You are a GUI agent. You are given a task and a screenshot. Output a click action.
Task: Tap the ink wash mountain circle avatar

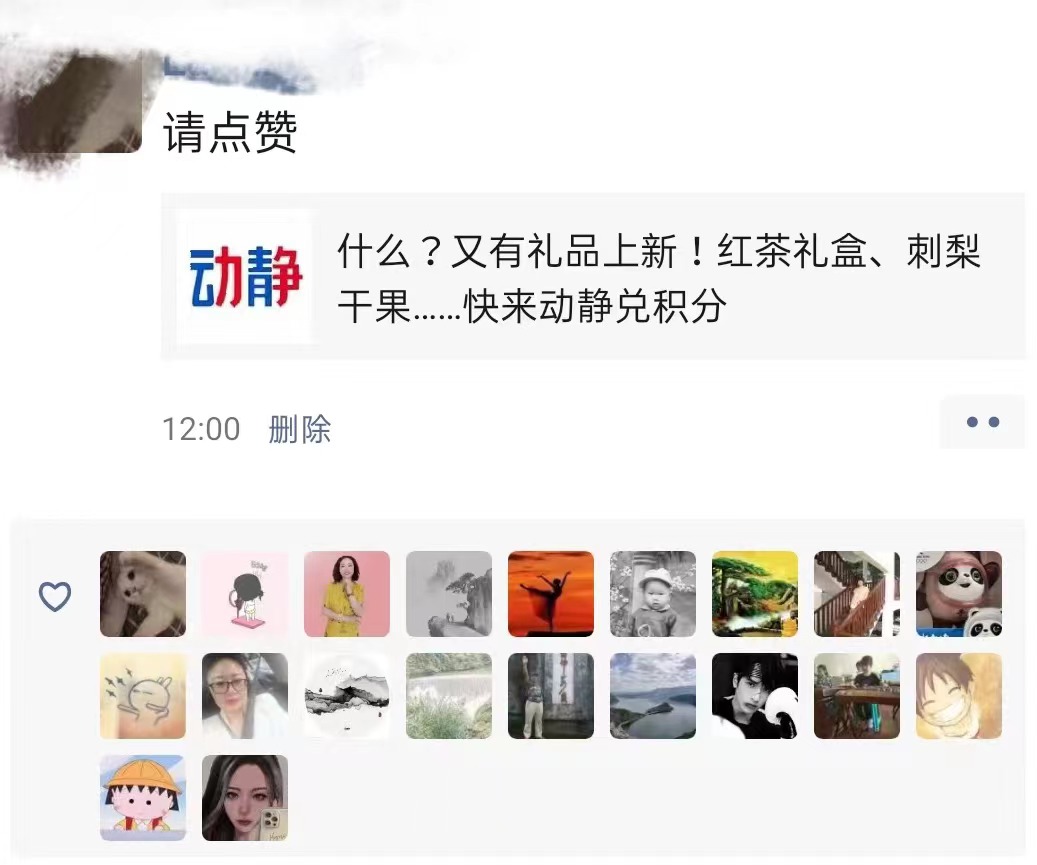(x=347, y=696)
